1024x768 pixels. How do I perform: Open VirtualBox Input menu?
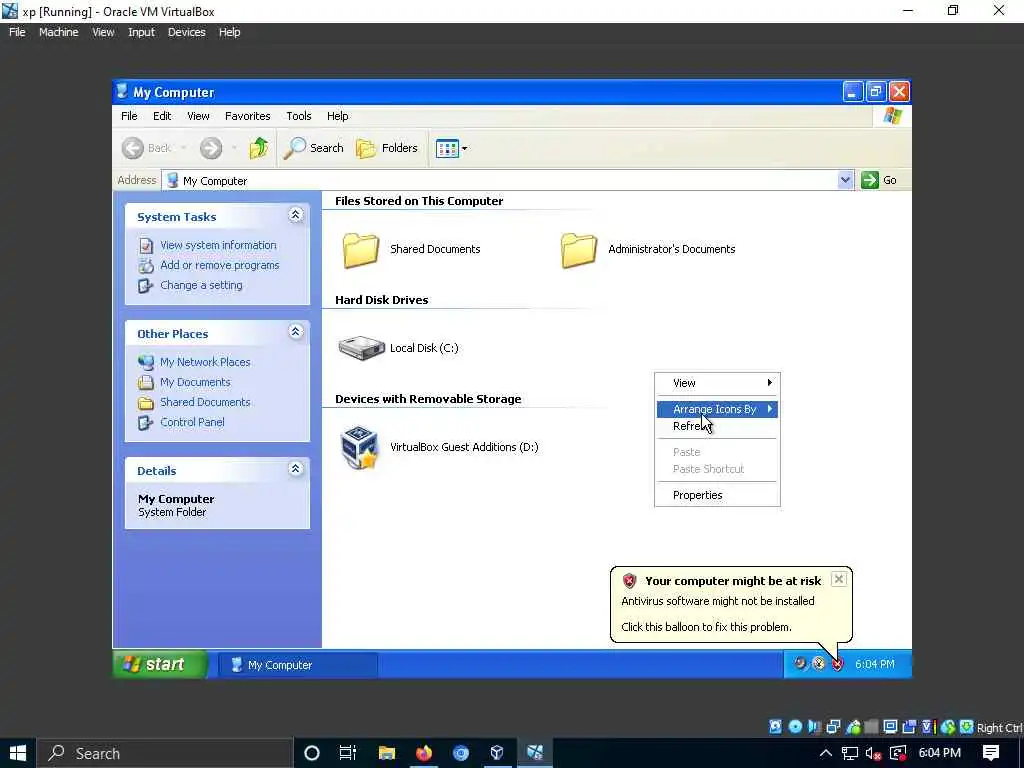[141, 32]
